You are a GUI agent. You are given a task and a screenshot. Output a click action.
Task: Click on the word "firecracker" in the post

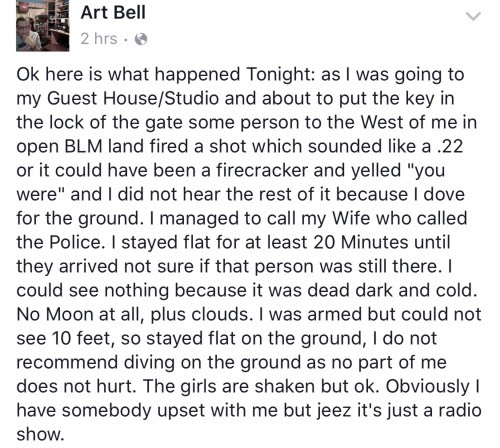pyautogui.click(x=262, y=171)
